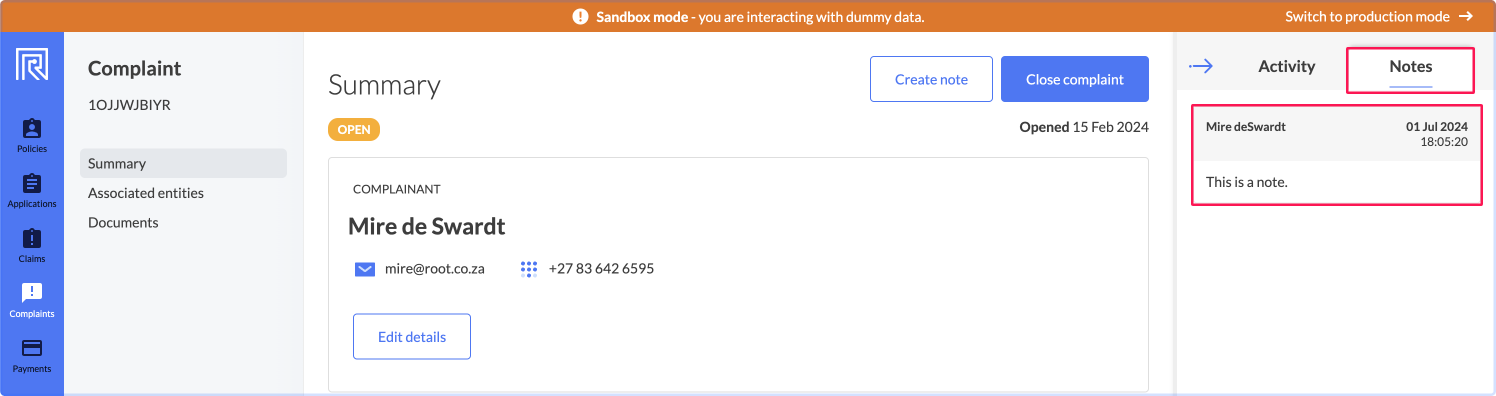Open Policies from the sidebar

[x=32, y=136]
